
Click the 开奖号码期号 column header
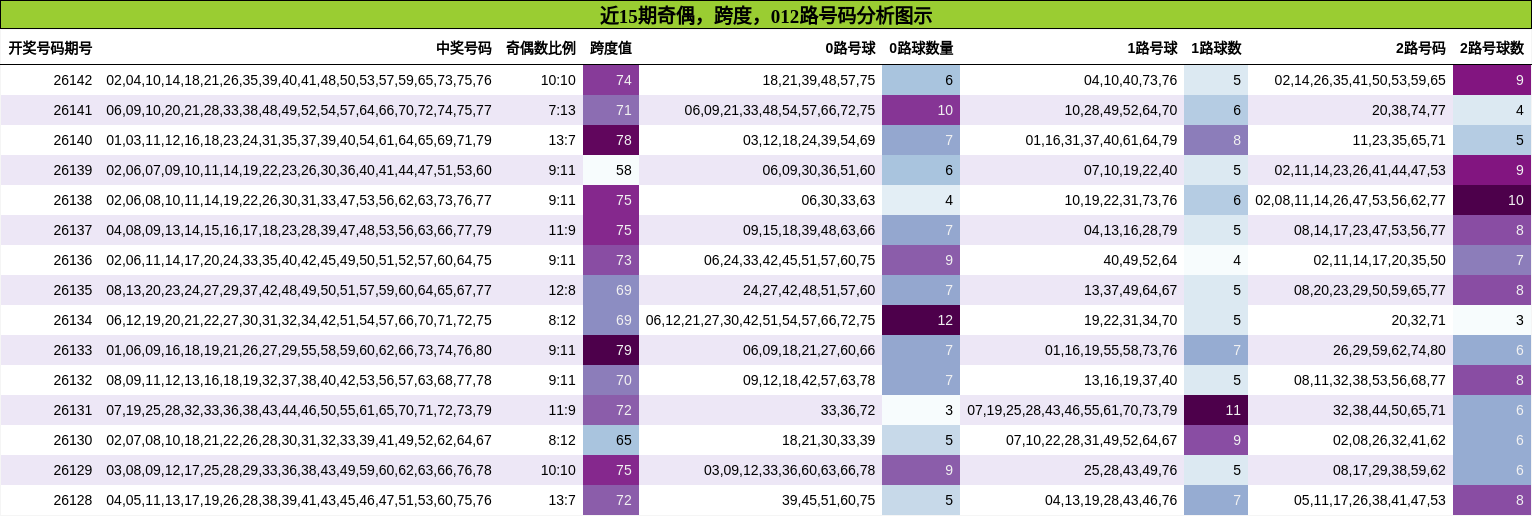click(50, 48)
